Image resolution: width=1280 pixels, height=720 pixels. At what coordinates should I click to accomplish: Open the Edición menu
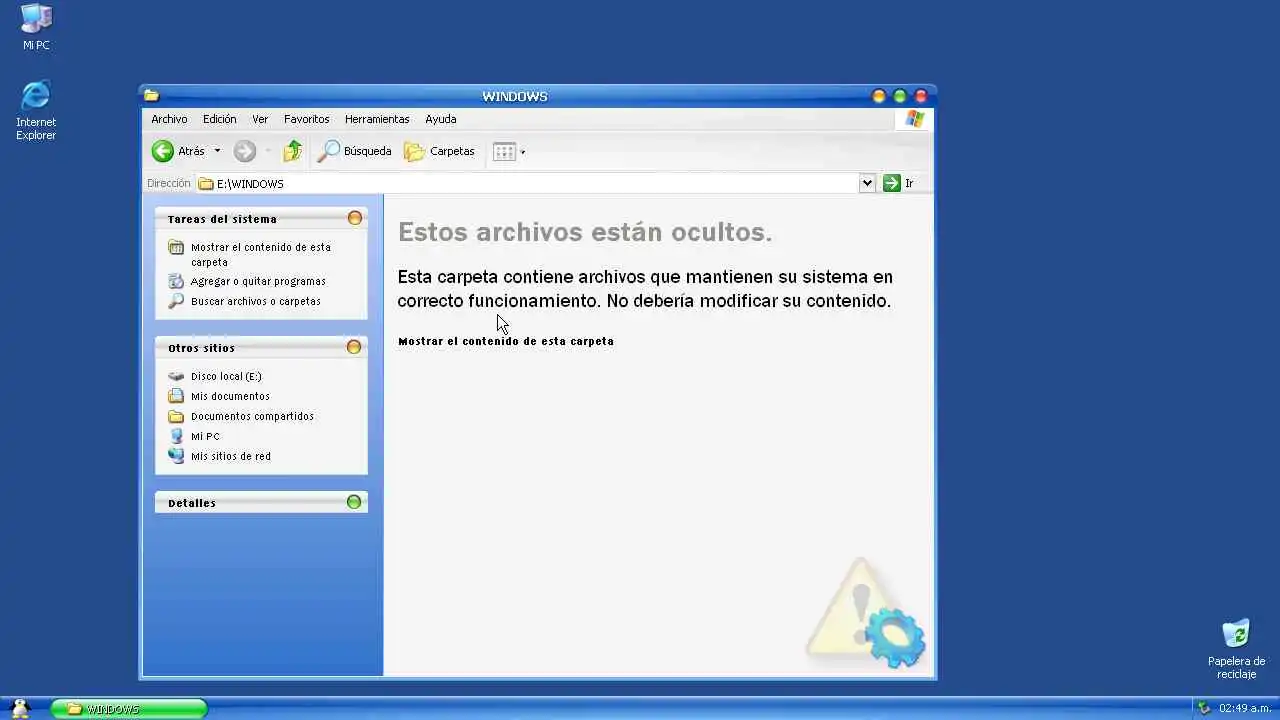[220, 119]
